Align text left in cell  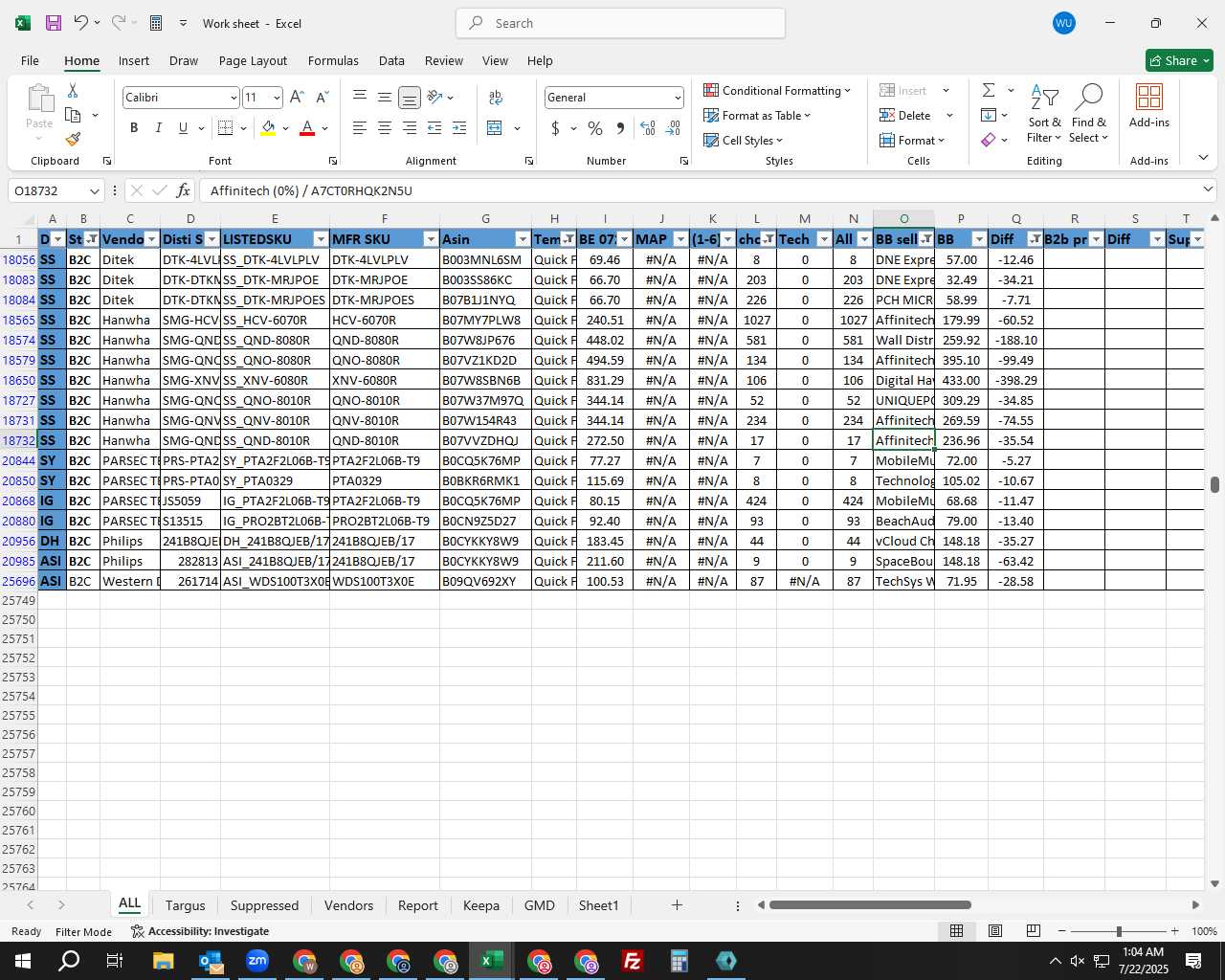tap(360, 128)
